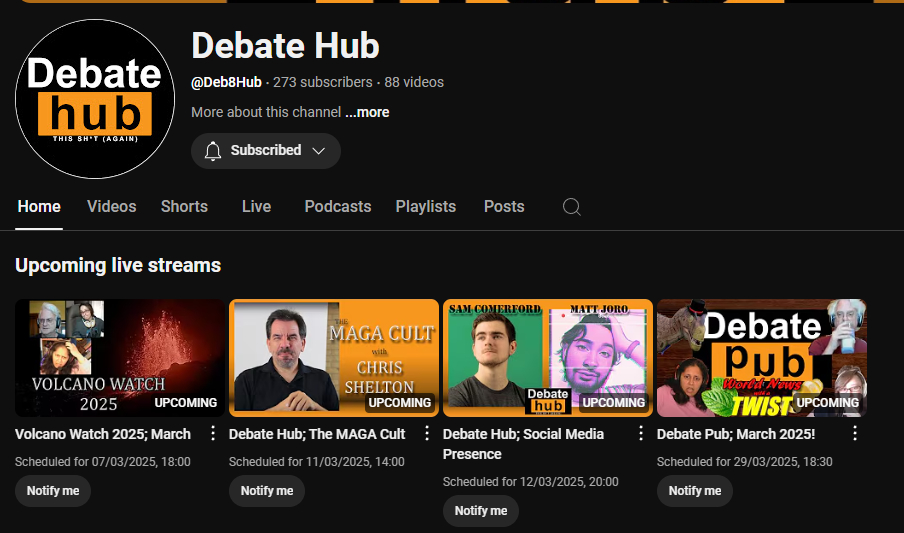Go to the Playlists tab
904x533 pixels.
tap(425, 207)
